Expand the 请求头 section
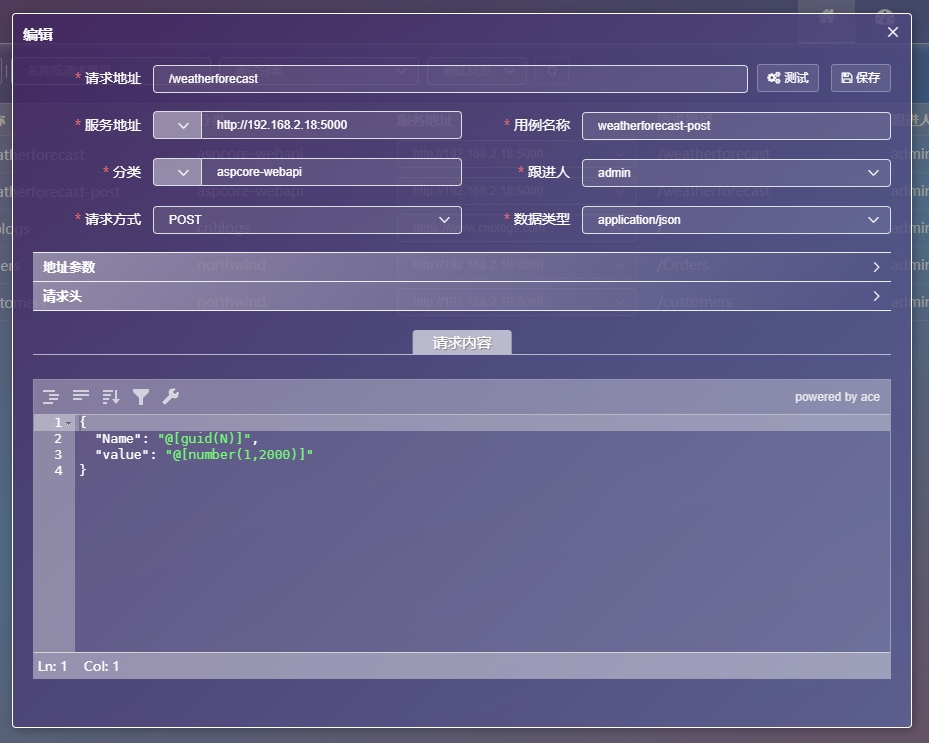Image resolution: width=929 pixels, height=743 pixels. pos(462,296)
